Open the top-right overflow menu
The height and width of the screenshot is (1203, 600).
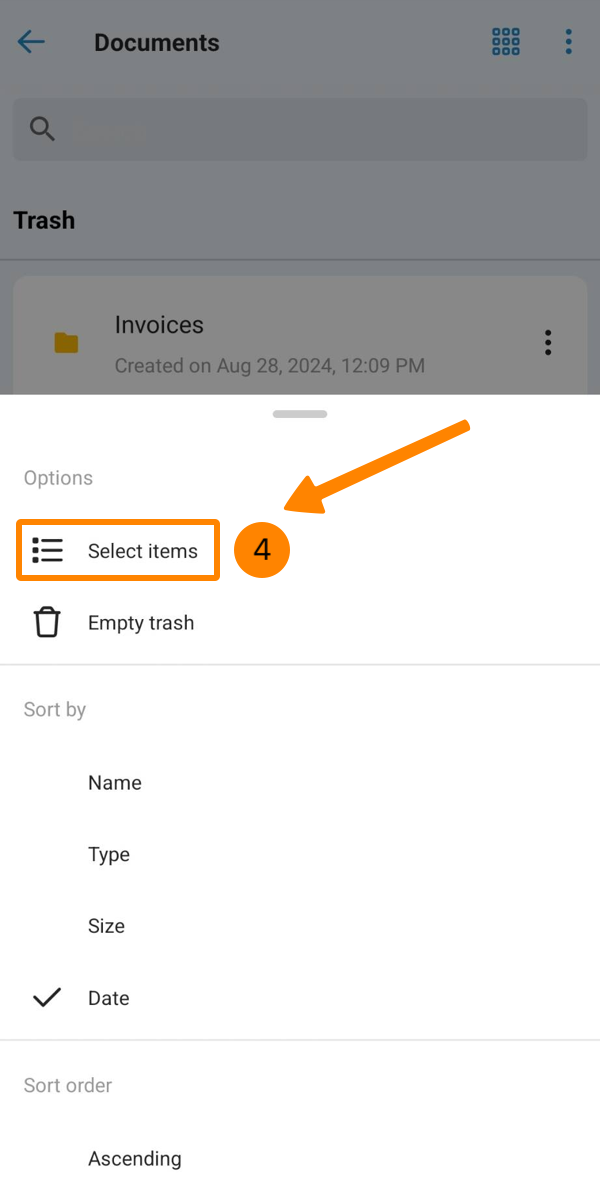568,42
